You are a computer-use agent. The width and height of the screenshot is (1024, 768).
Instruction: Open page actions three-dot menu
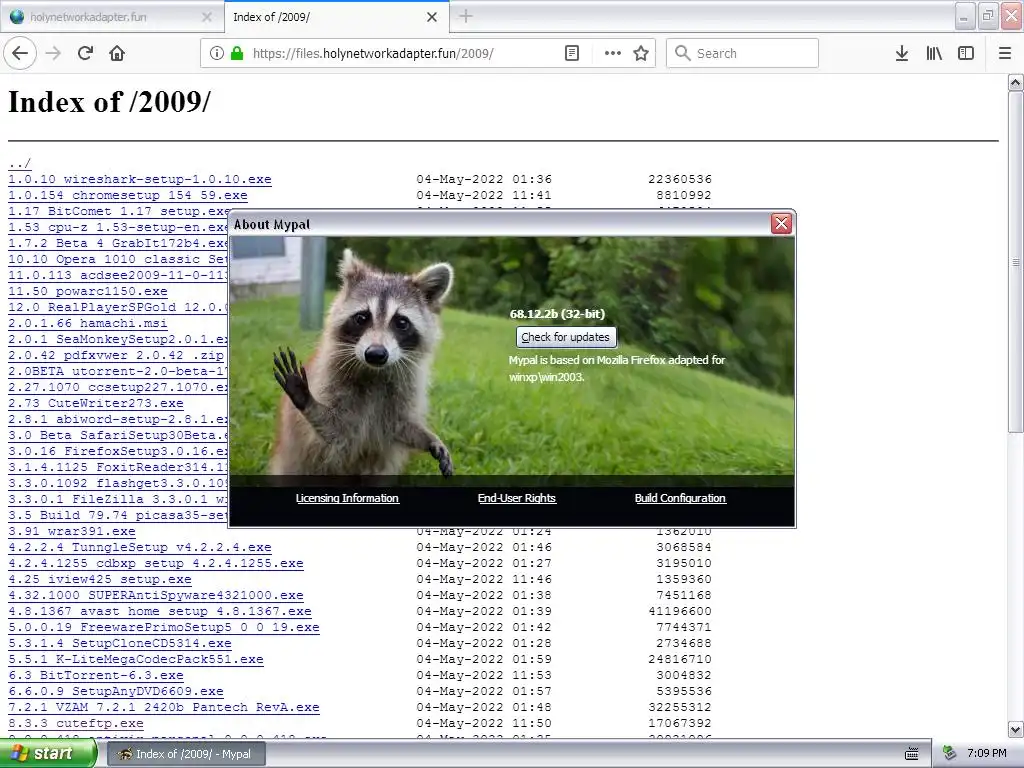(613, 54)
